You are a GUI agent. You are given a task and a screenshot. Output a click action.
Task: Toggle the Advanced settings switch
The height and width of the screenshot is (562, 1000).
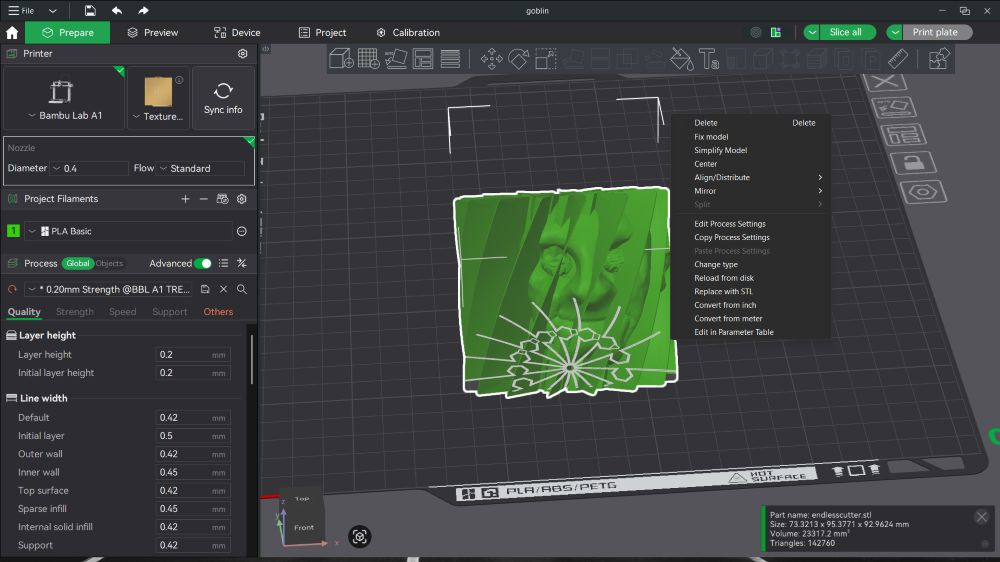pos(203,263)
